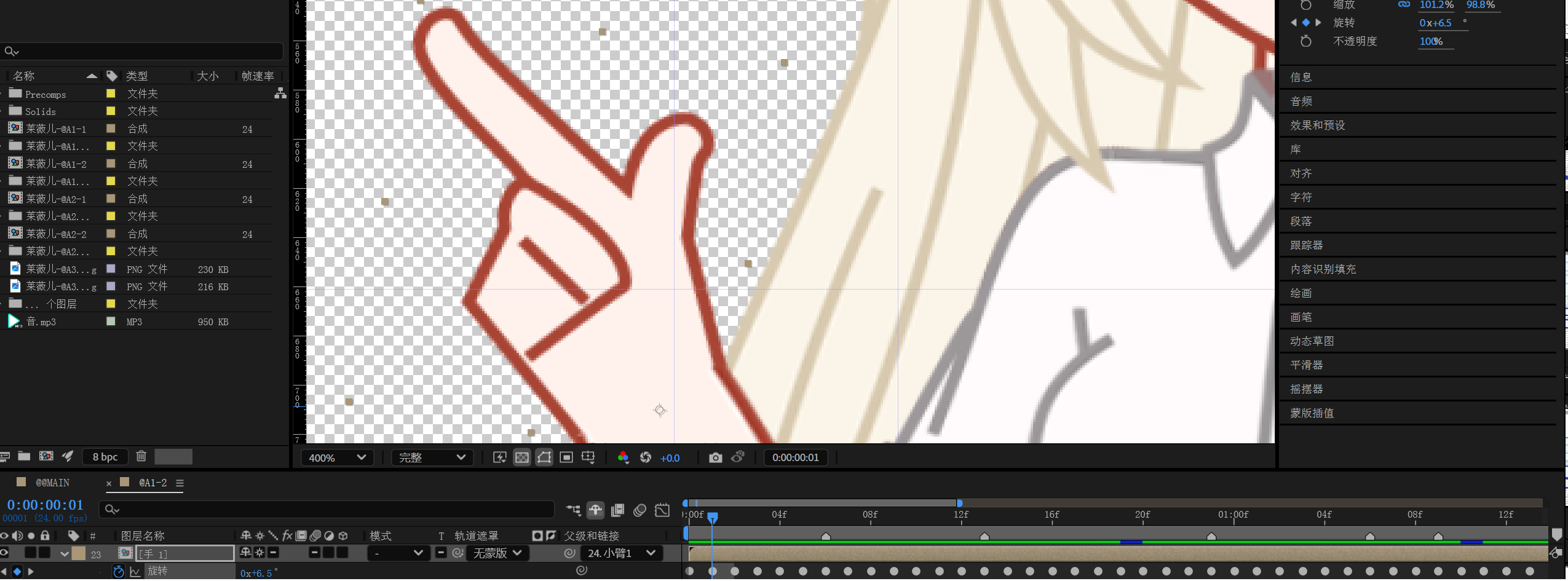Screen dimensions: 1568x581
Task: Click the reset exposure aperture icon
Action: (x=646, y=458)
